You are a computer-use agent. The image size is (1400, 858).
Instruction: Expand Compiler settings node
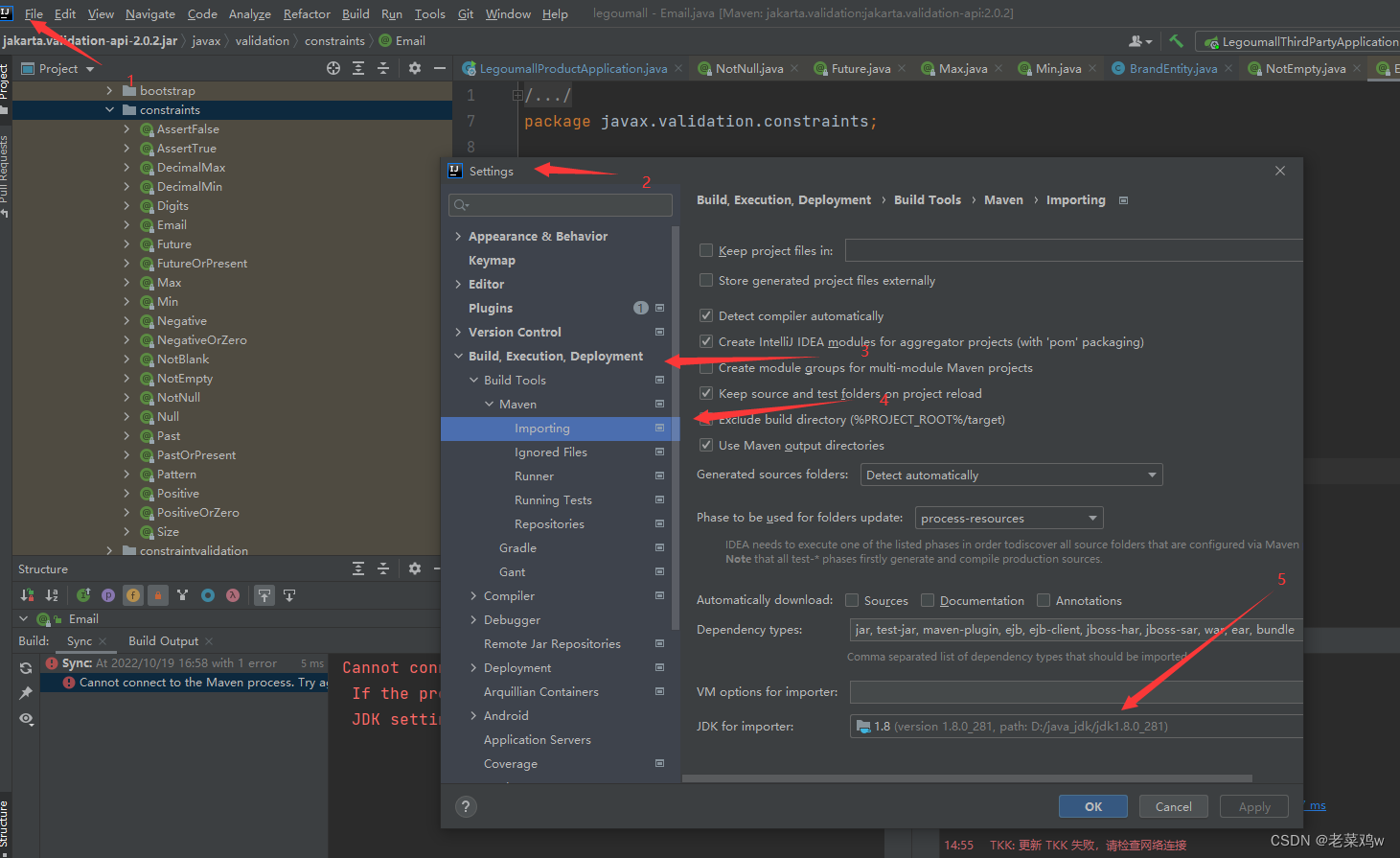[473, 595]
